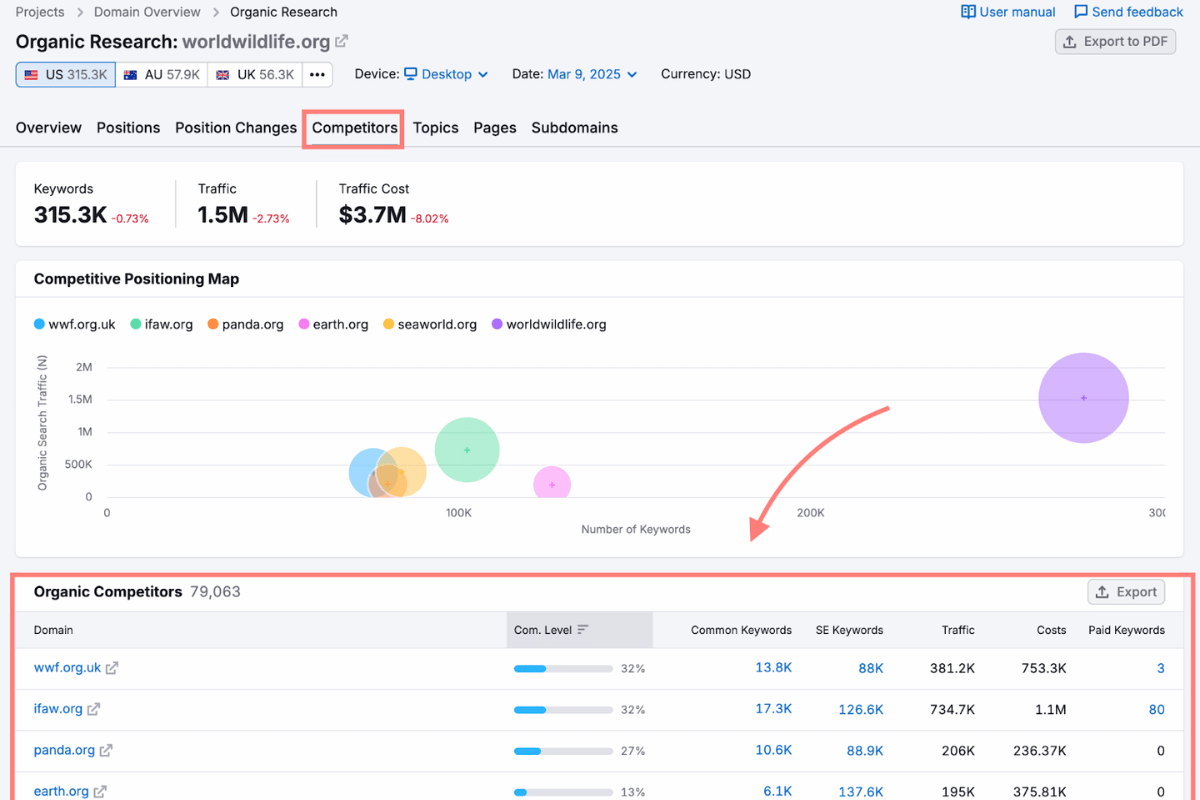Open more countries ellipsis menu
This screenshot has height=800, width=1200.
coord(317,74)
